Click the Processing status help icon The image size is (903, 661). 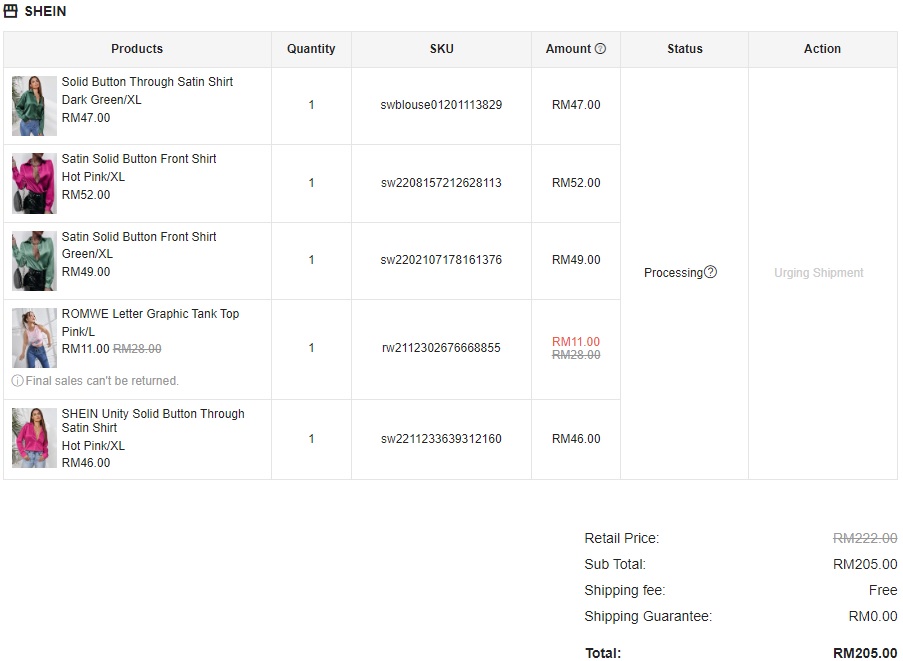click(x=710, y=272)
